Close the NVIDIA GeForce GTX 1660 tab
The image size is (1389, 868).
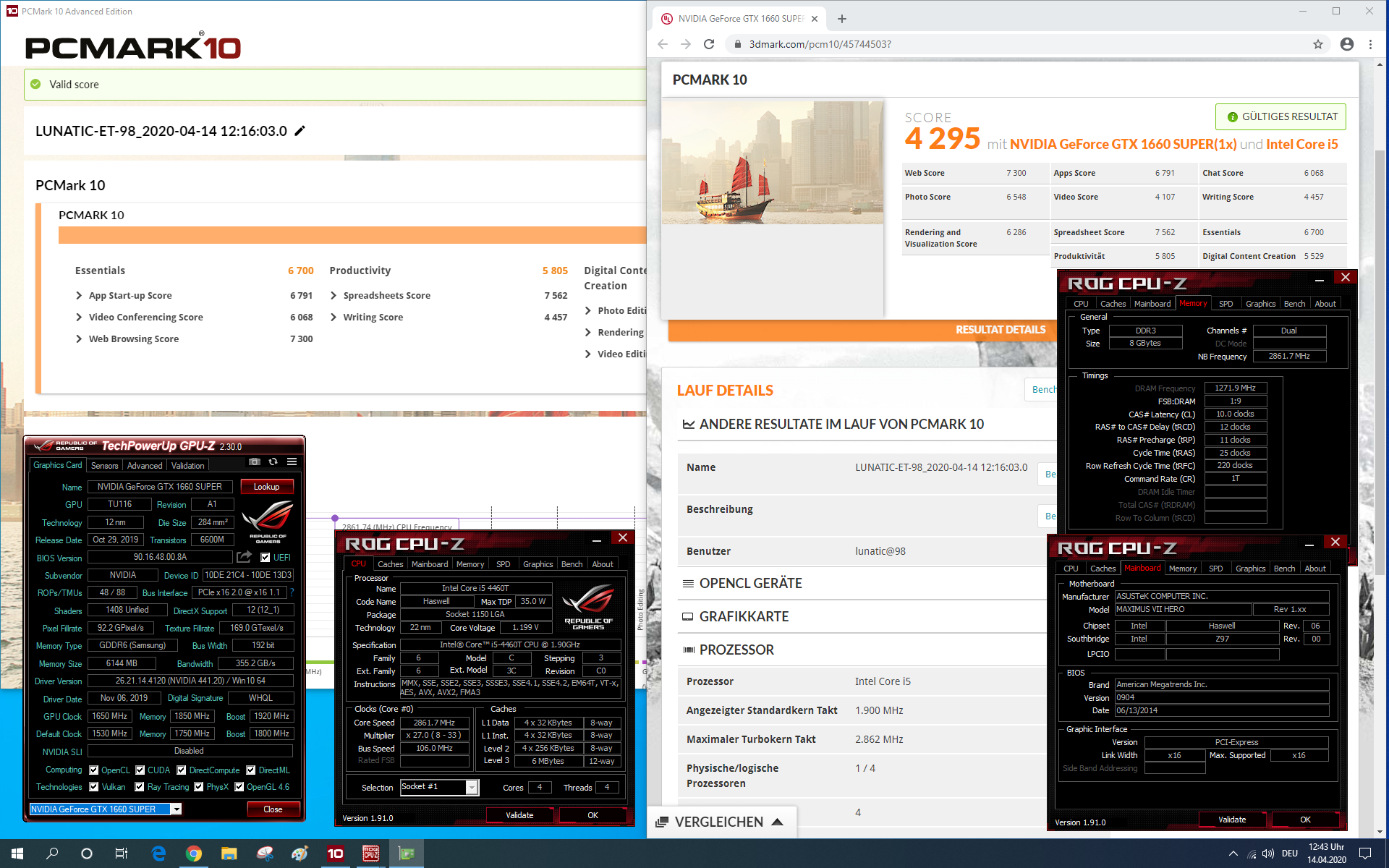pos(815,19)
